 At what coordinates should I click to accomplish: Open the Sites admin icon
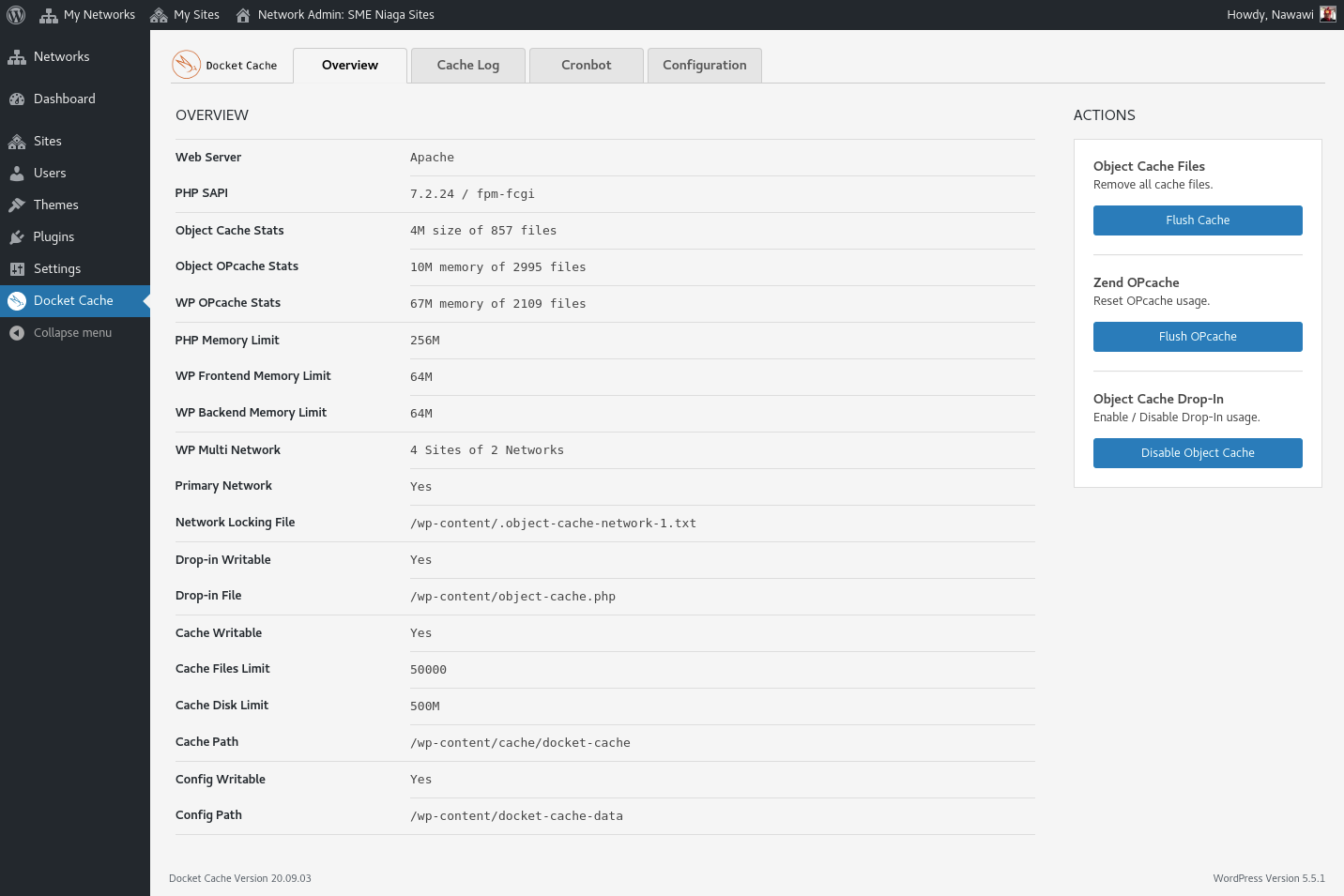(x=17, y=141)
